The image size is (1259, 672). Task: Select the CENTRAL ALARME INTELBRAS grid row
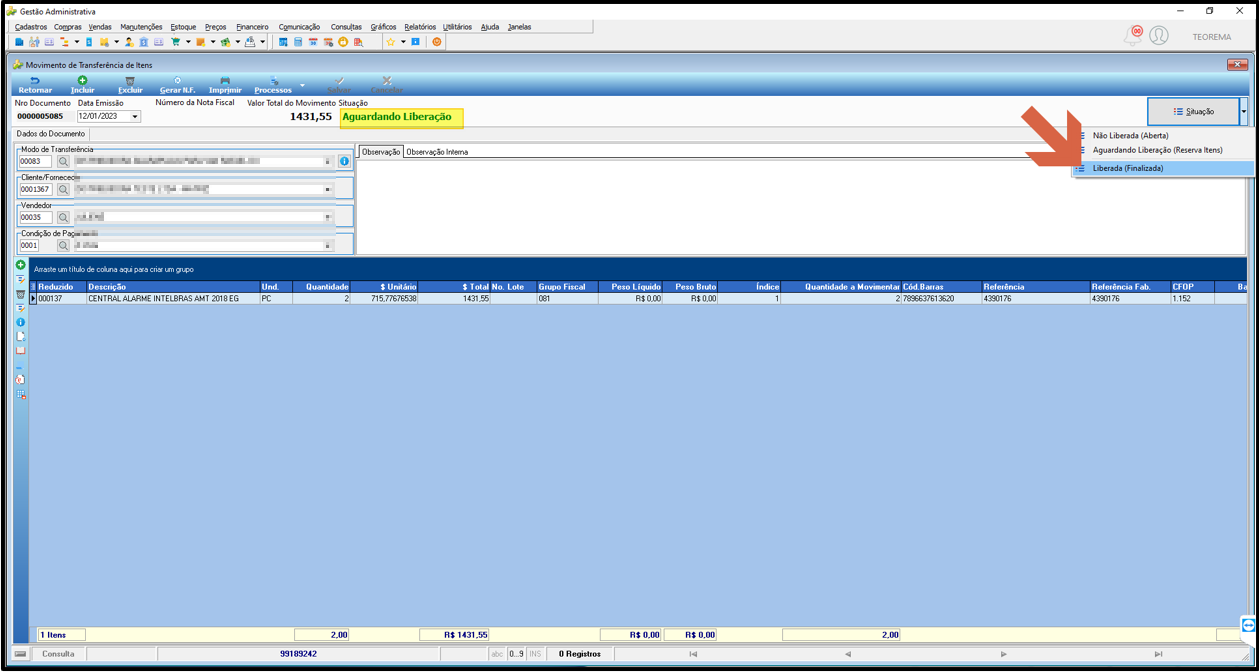pyautogui.click(x=639, y=299)
